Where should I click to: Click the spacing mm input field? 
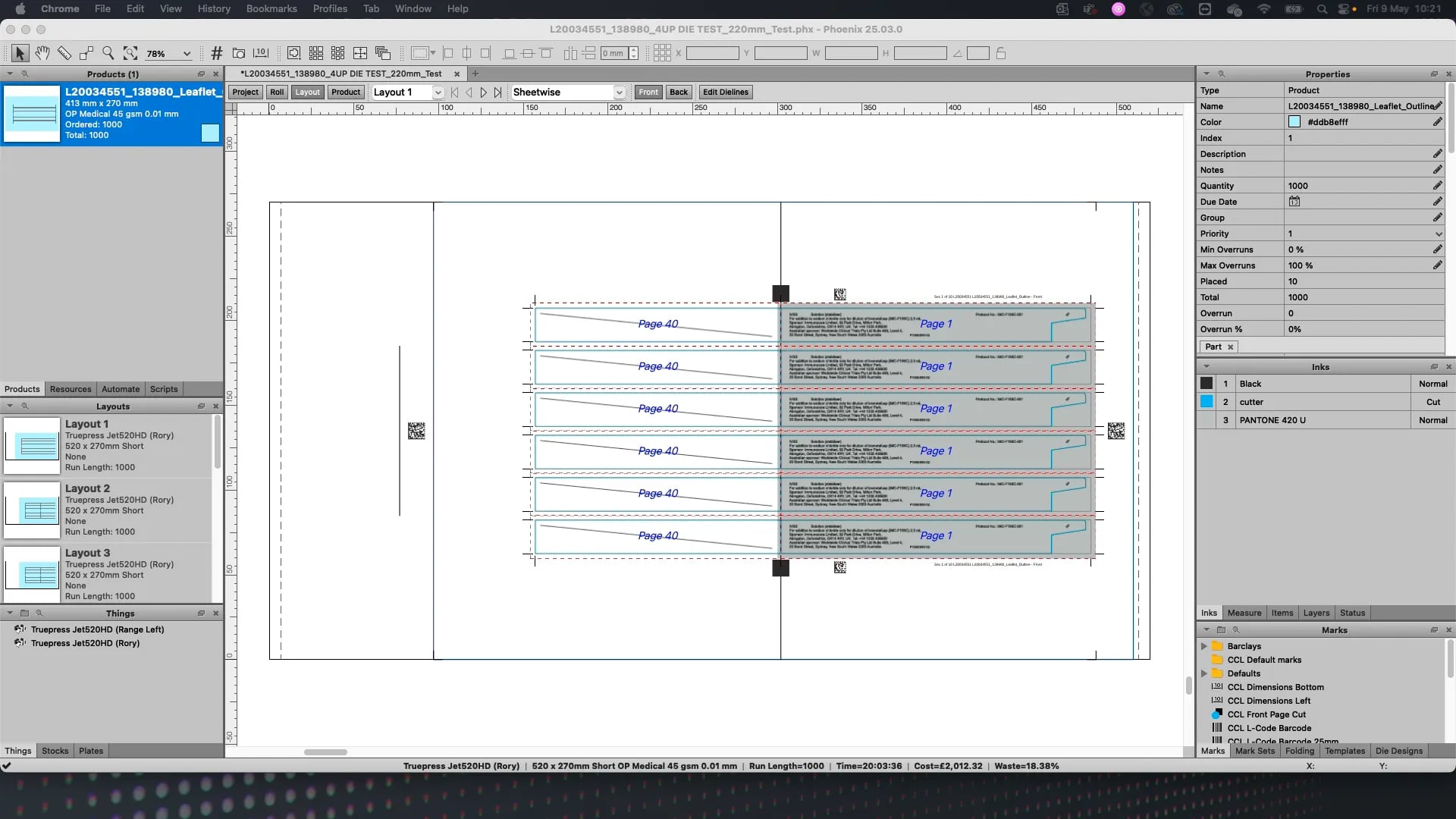613,53
